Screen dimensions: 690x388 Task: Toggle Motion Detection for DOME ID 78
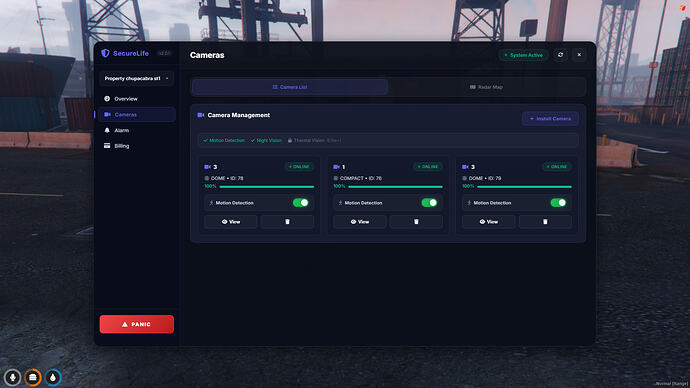(301, 203)
